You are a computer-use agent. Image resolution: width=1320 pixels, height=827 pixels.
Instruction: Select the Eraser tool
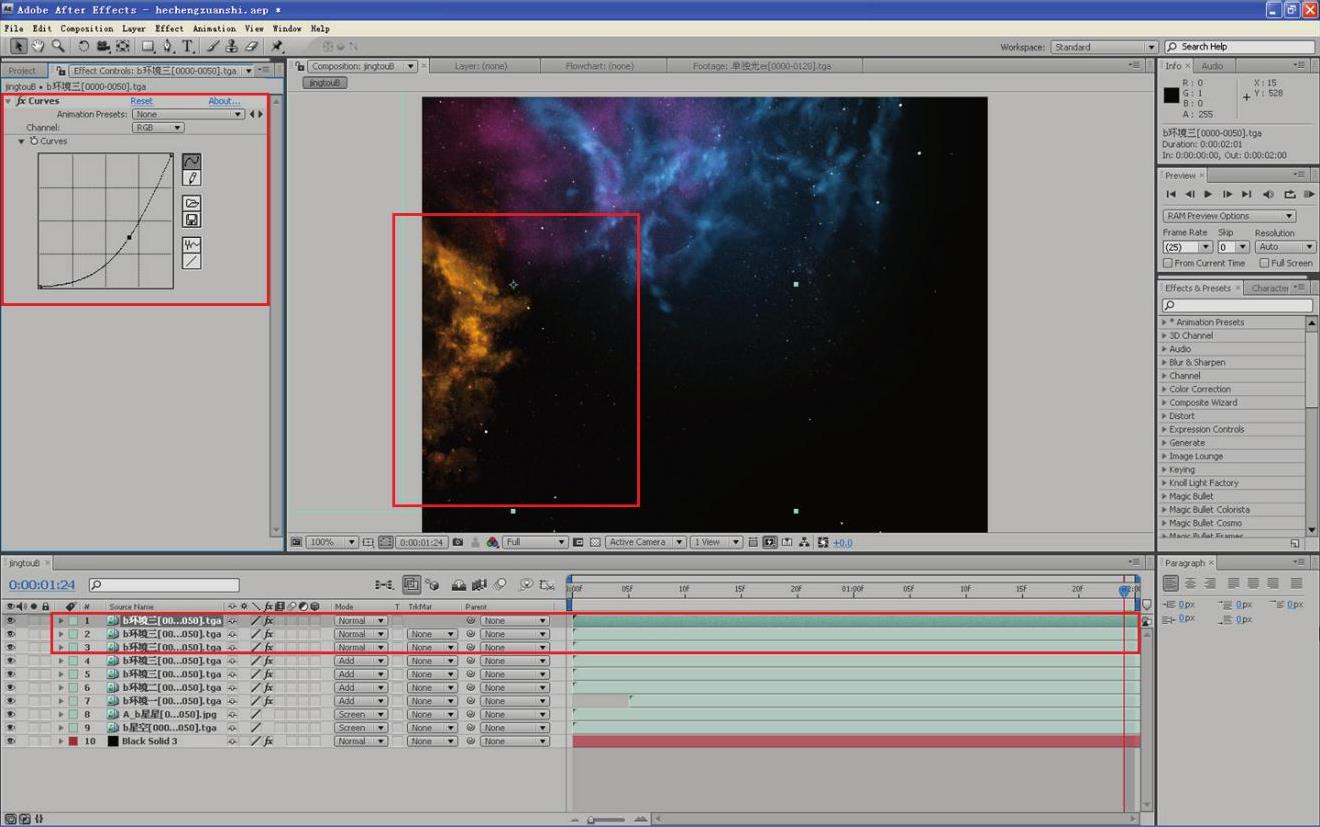(x=252, y=46)
